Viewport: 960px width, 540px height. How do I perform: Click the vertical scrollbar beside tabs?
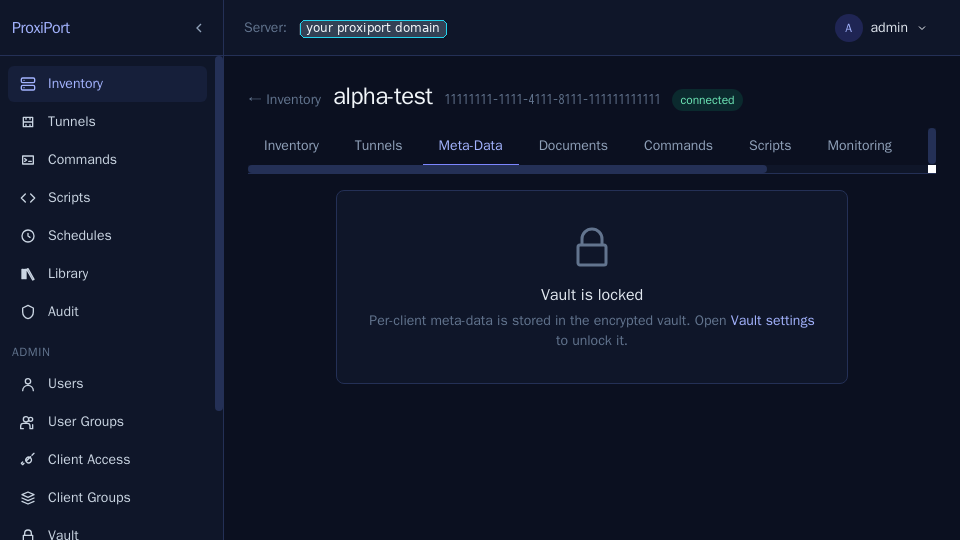[x=932, y=146]
